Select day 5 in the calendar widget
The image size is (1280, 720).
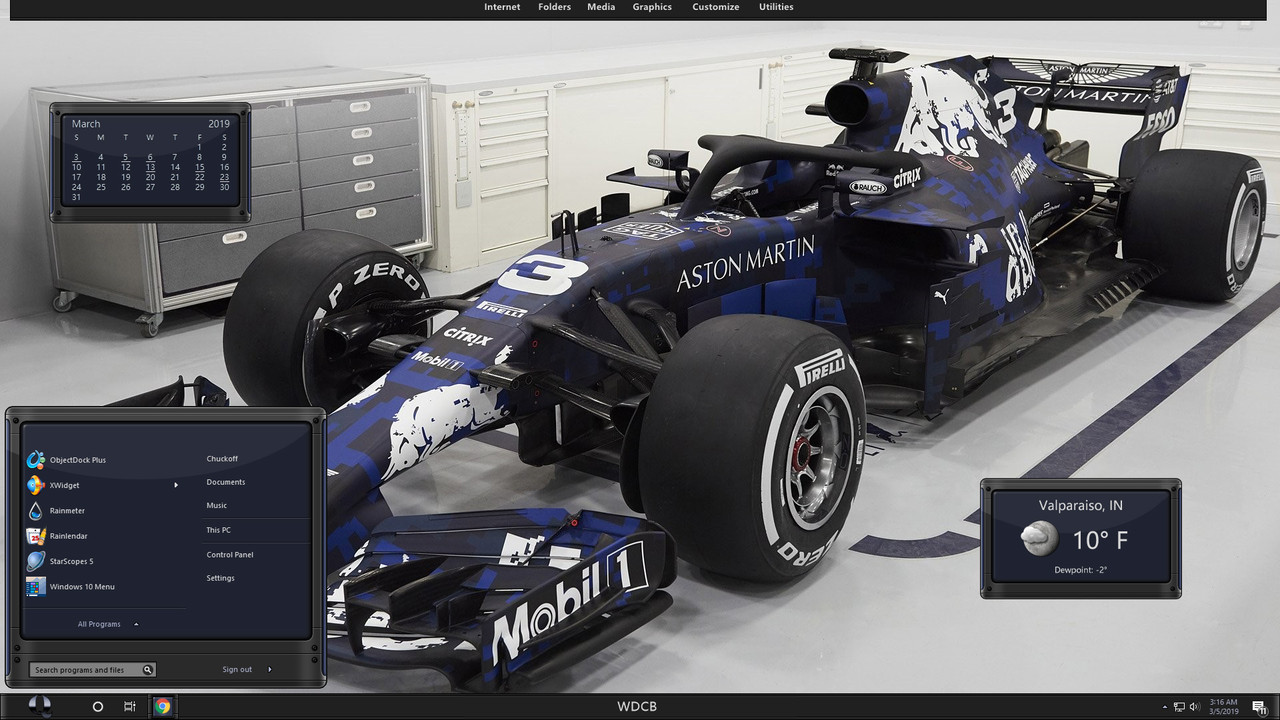click(125, 157)
